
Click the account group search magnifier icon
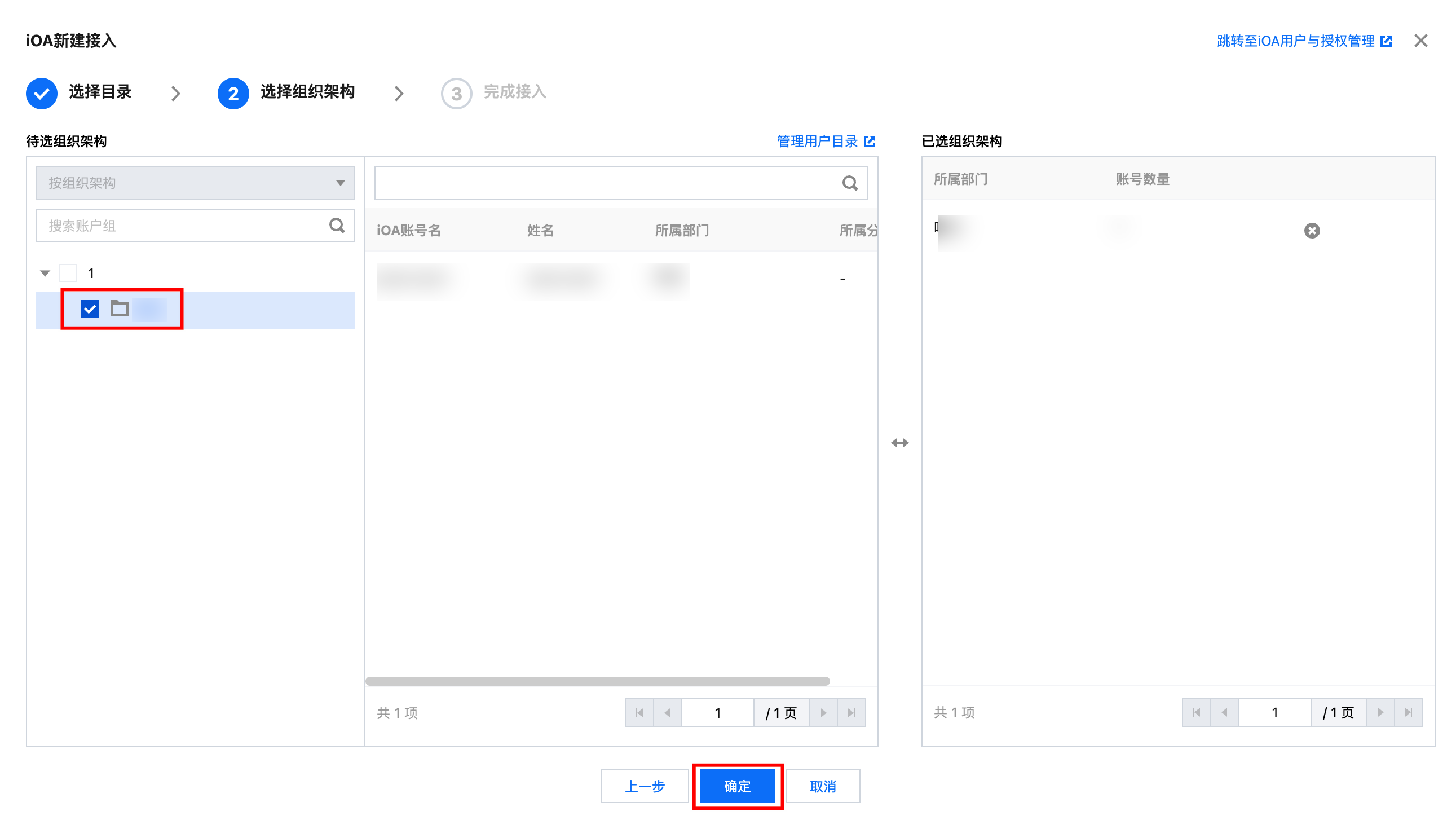(x=337, y=226)
